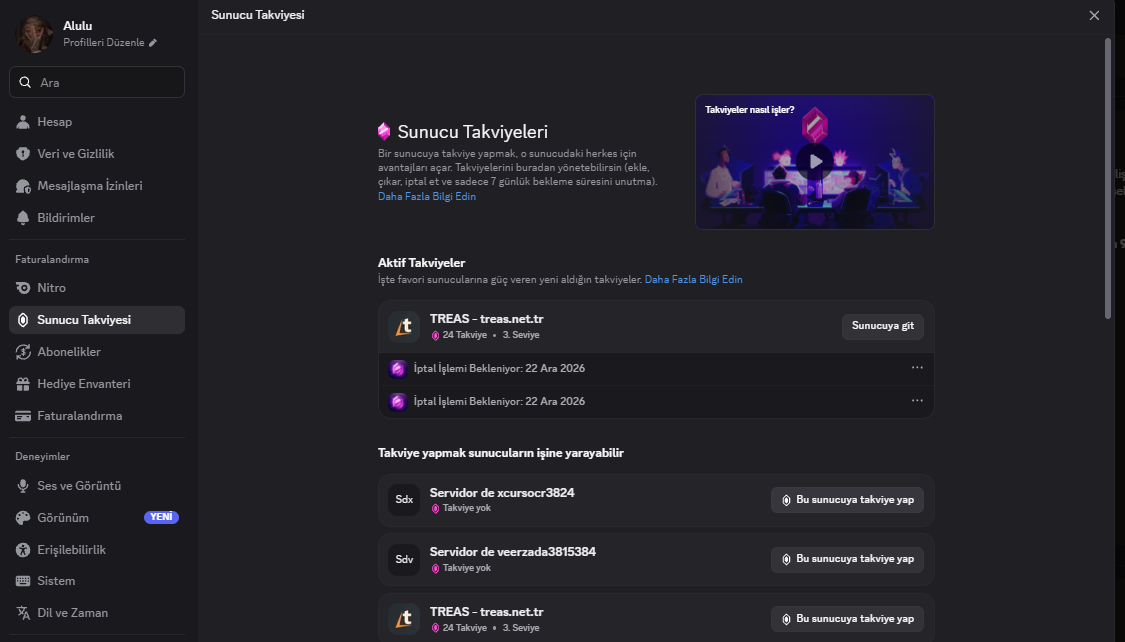
Task: Click the TREAS server logo in Aktif Takviyeler
Action: (x=404, y=327)
